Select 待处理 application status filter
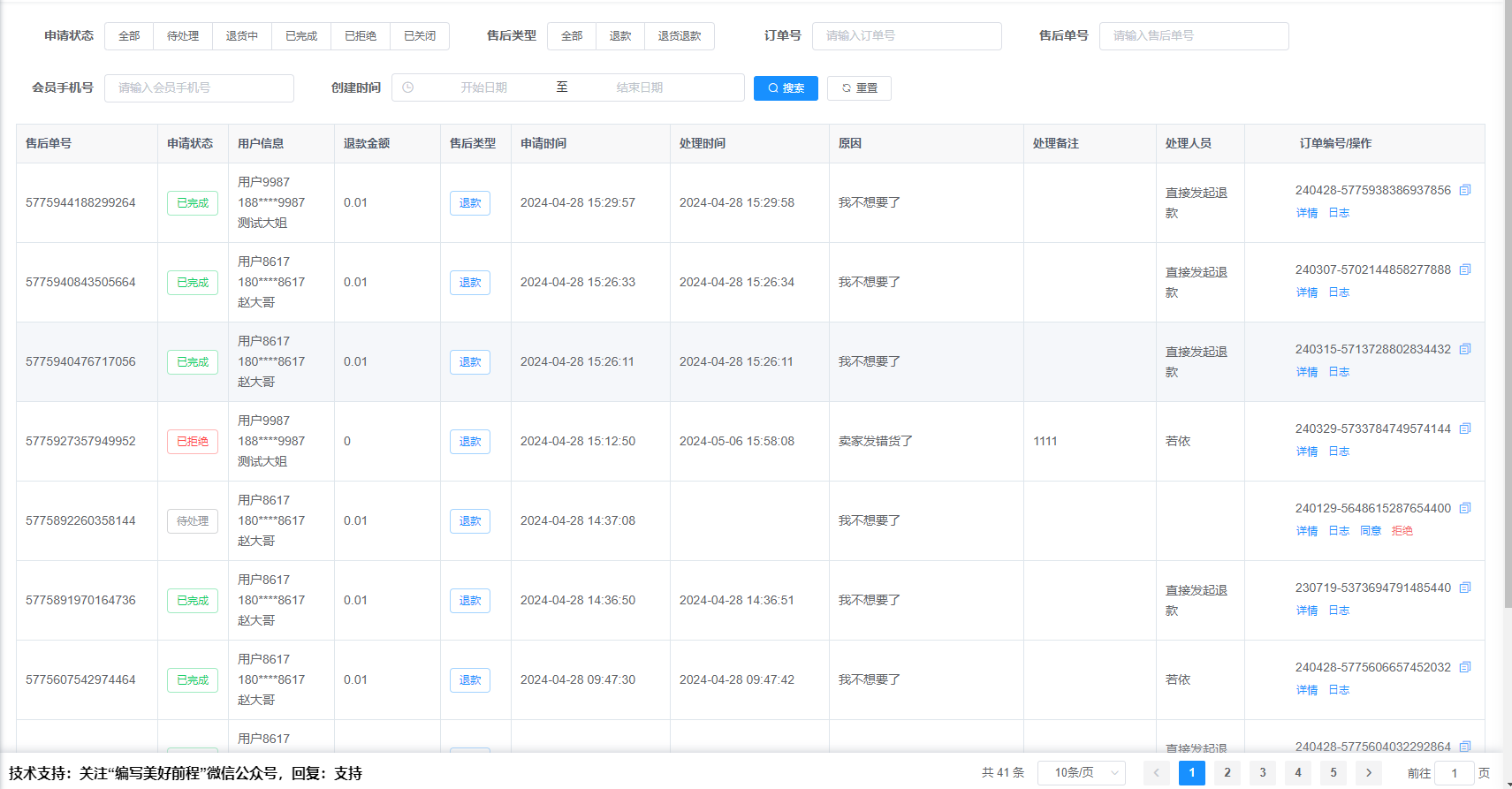Image resolution: width=1512 pixels, height=789 pixels. click(x=183, y=36)
